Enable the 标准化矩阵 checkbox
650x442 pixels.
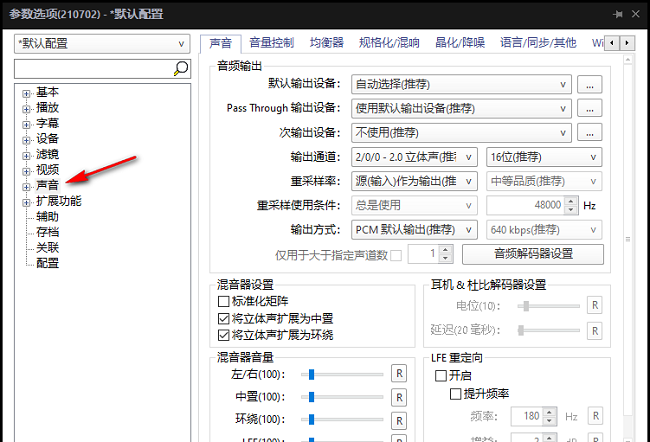[224, 301]
